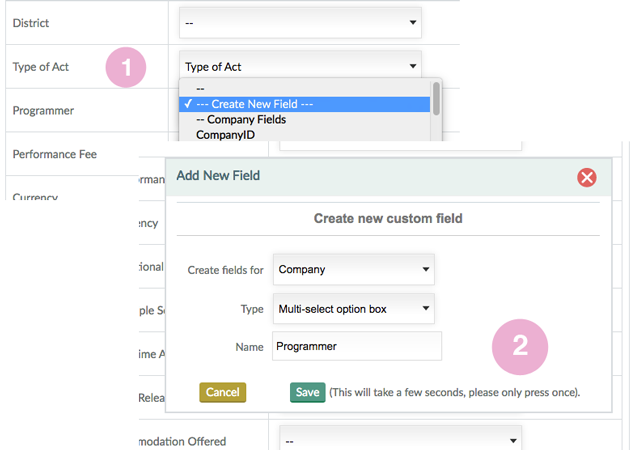Select the Create New Field option
Viewport: 635px width, 450px height.
tap(305, 104)
